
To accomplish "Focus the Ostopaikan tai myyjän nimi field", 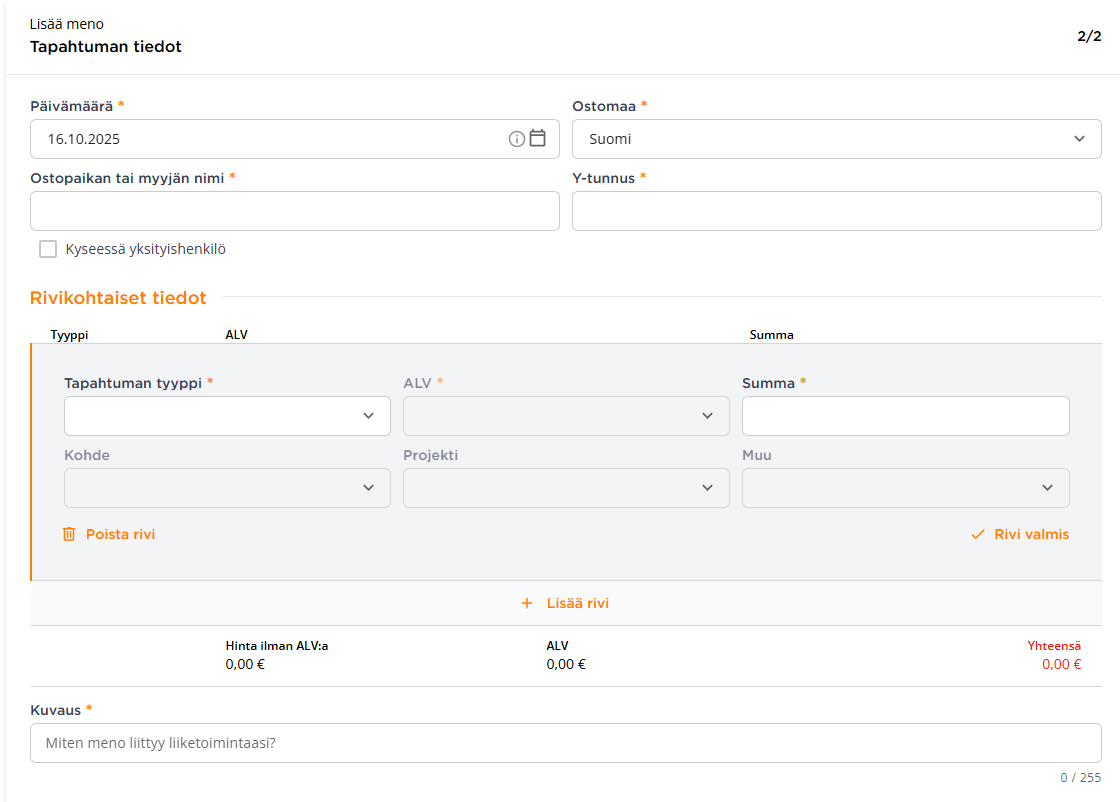I will click(294, 211).
